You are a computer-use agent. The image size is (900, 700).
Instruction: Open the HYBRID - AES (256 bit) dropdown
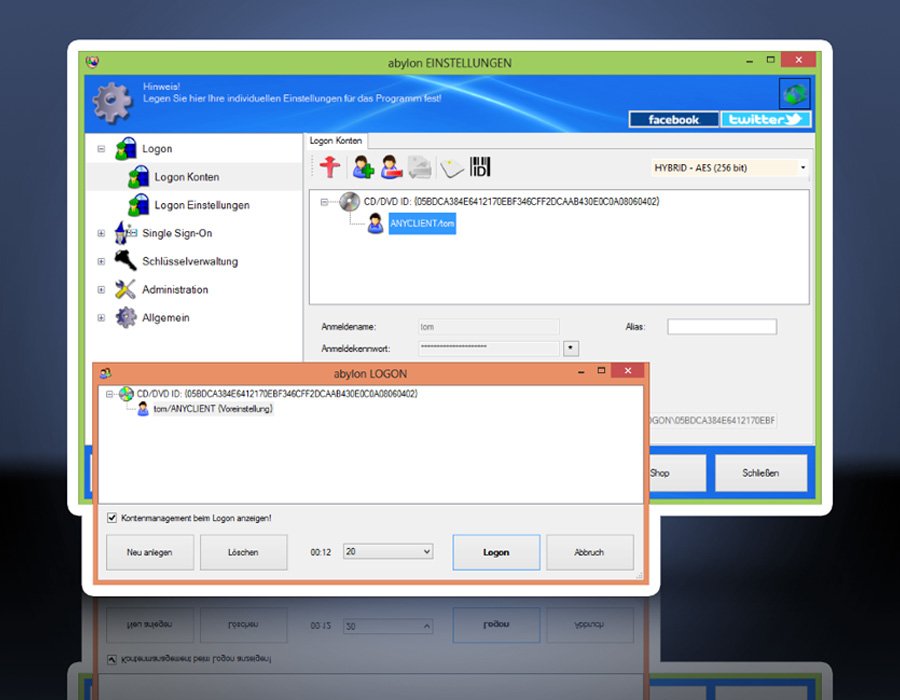point(802,168)
